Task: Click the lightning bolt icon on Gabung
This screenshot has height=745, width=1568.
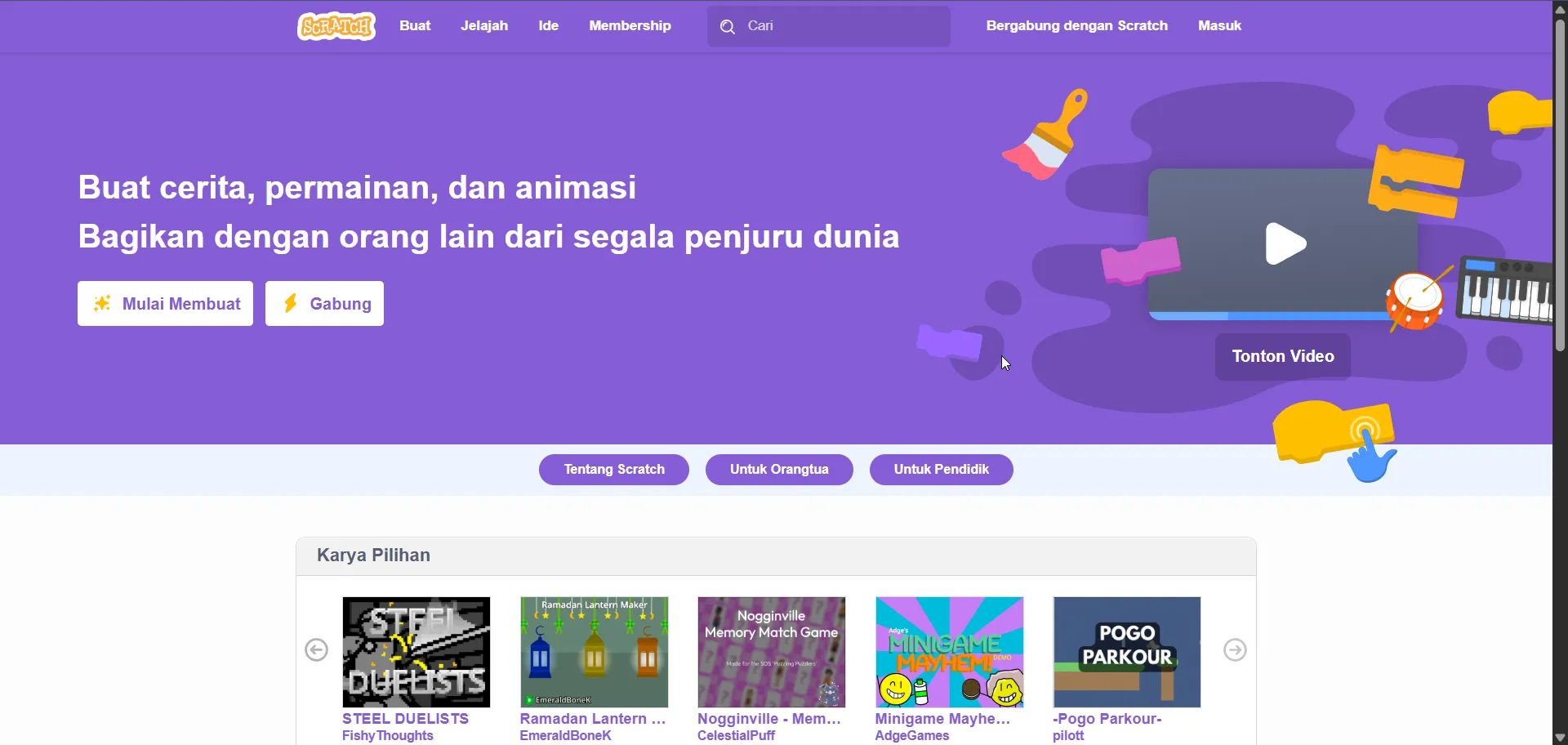Action: 290,303
